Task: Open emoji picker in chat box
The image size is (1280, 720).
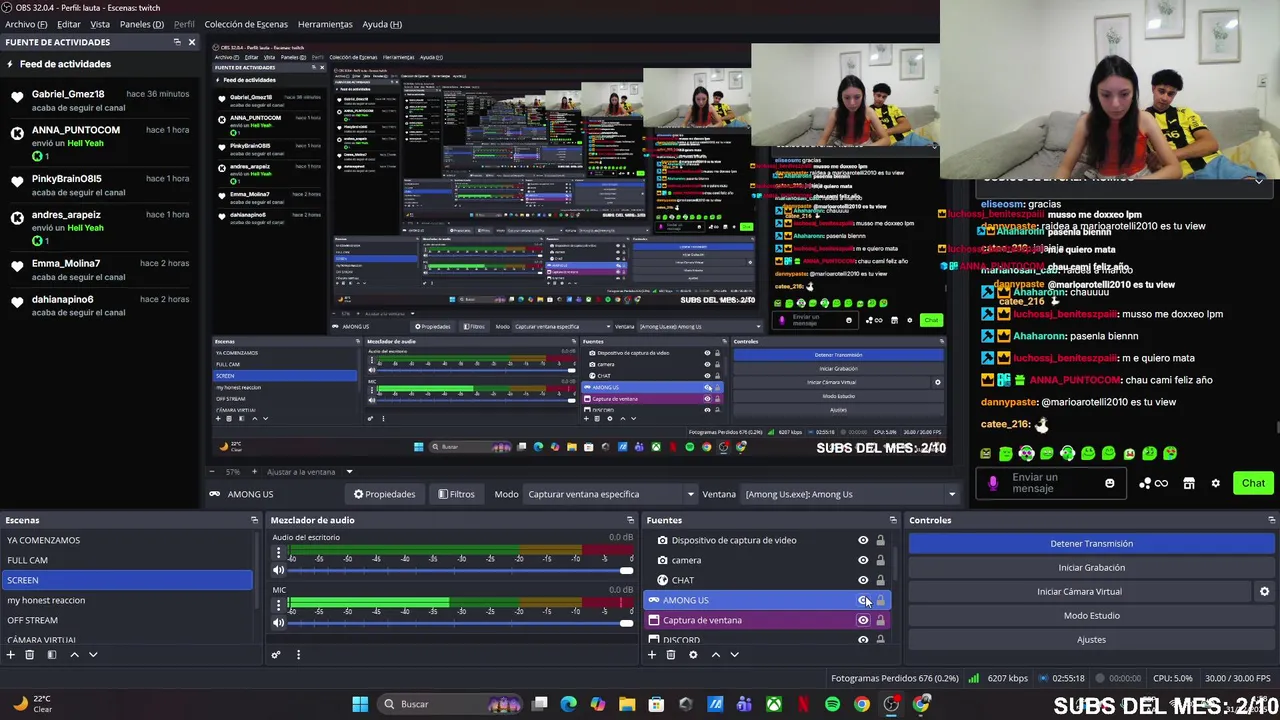Action: tap(1109, 483)
